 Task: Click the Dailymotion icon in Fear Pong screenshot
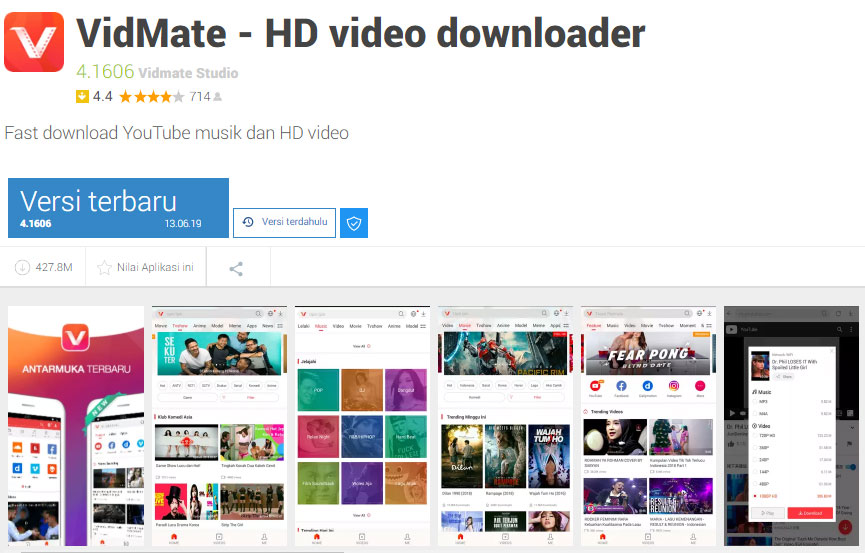pos(648,386)
